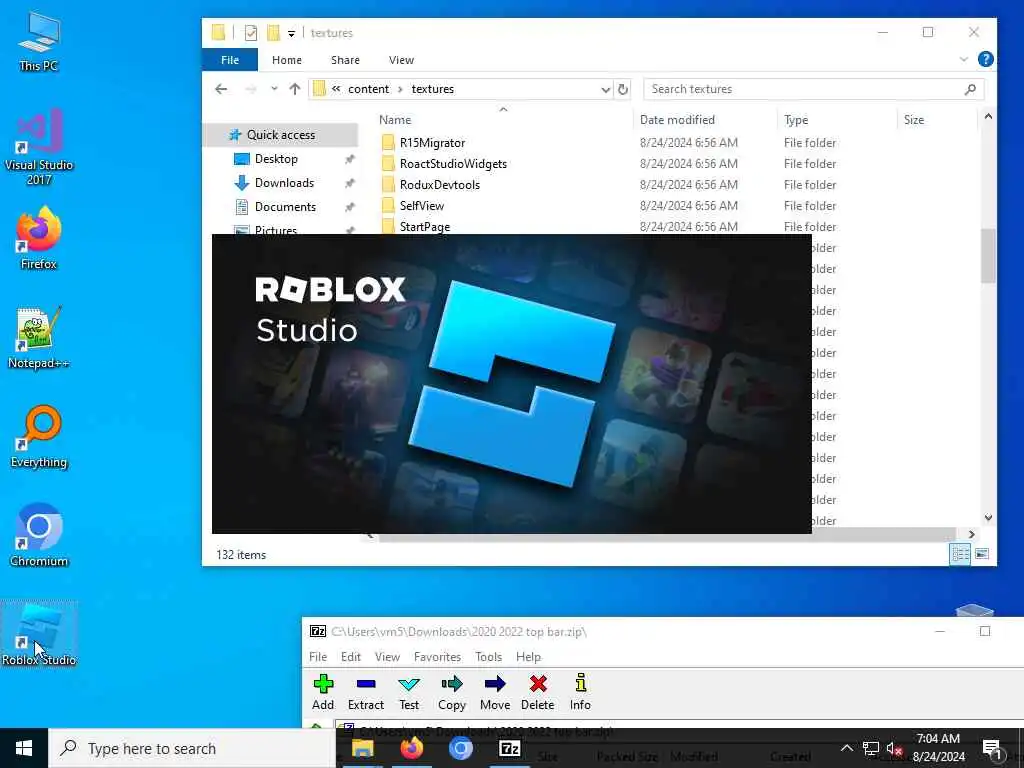Switch to Chromium on the taskbar
Image resolution: width=1024 pixels, height=768 pixels.
[460, 748]
